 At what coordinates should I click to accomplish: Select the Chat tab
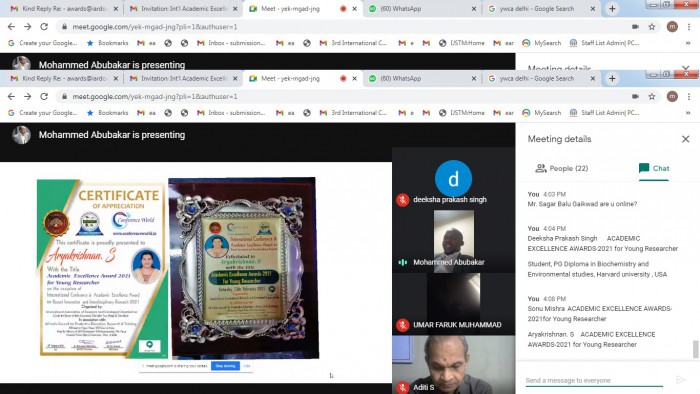pyautogui.click(x=654, y=168)
